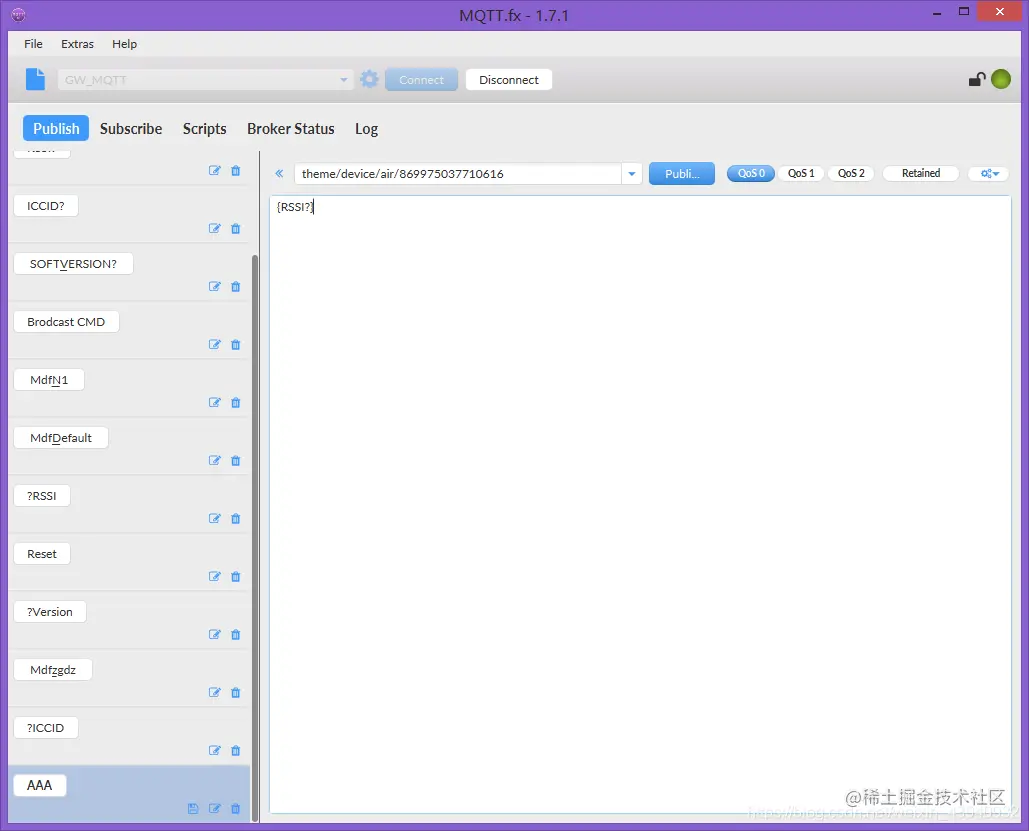
Task: Load the ?RSSI saved message
Action: pos(42,496)
